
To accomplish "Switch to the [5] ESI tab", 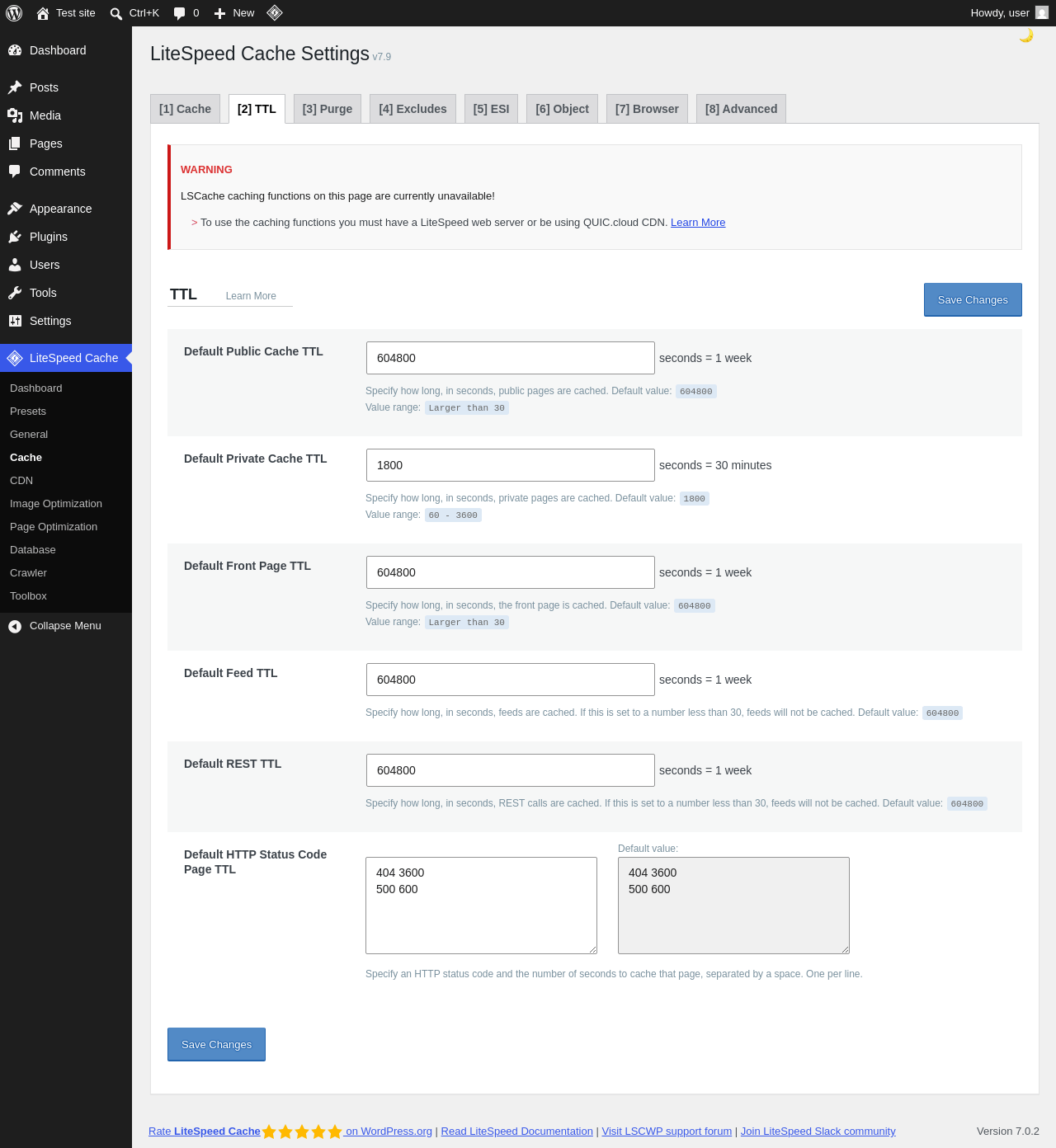I will (491, 109).
